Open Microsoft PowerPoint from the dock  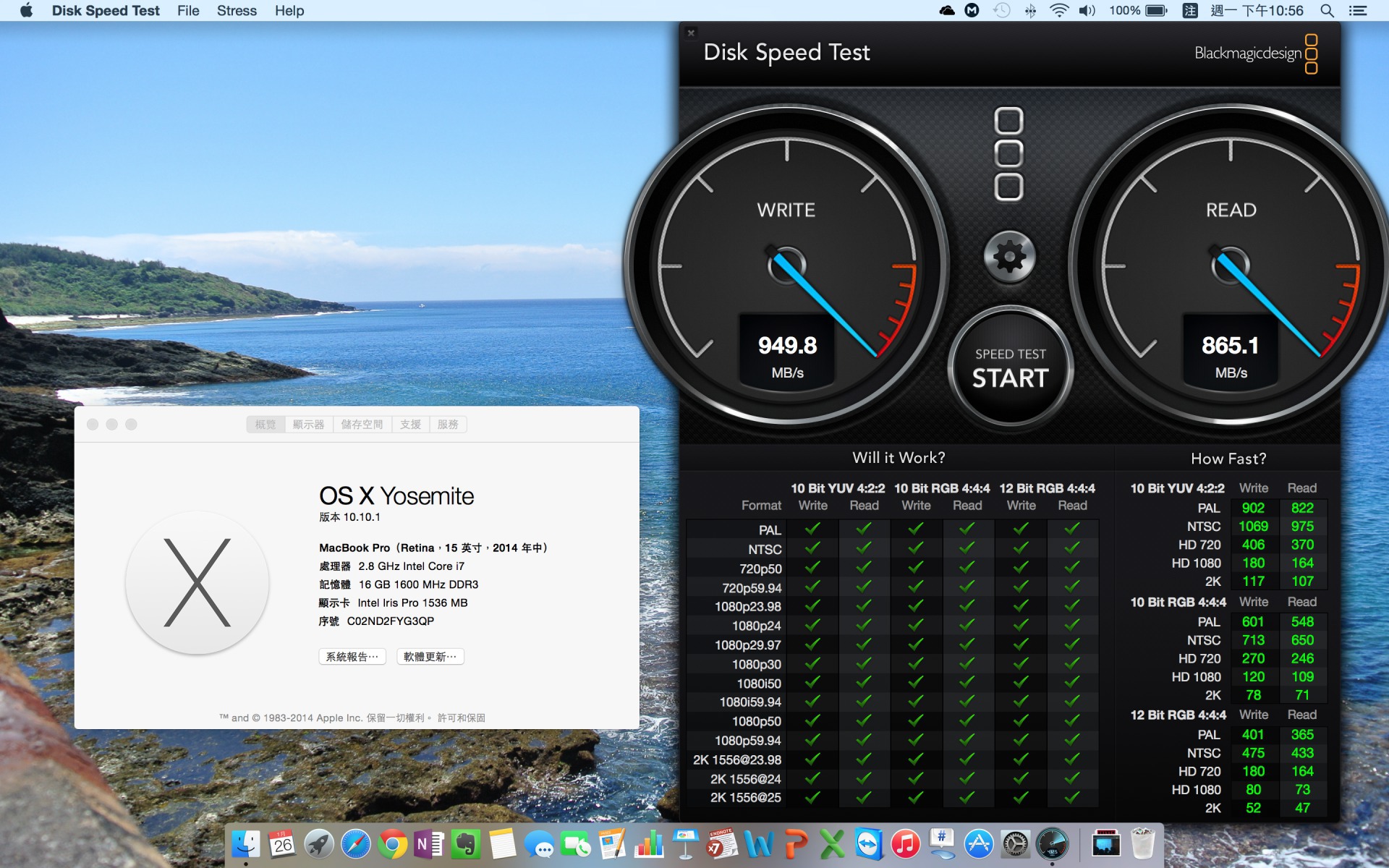coord(795,843)
